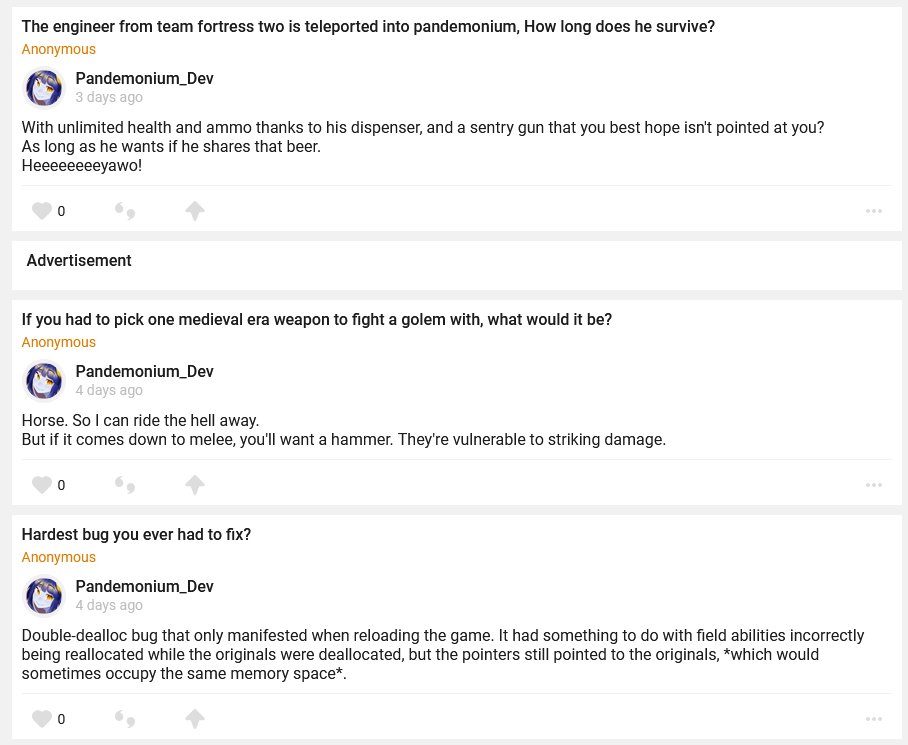
Task: Quote the medieval weapon golem answer
Action: [x=125, y=485]
